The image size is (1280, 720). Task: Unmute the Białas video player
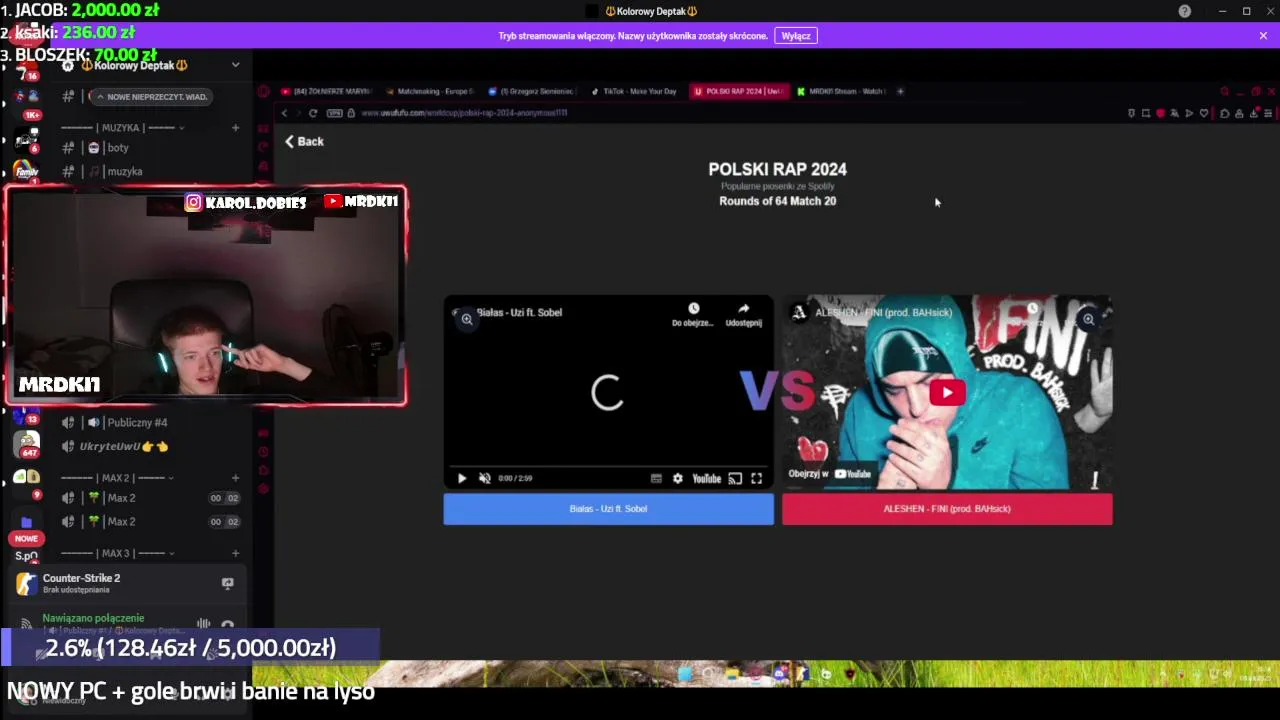pos(485,478)
